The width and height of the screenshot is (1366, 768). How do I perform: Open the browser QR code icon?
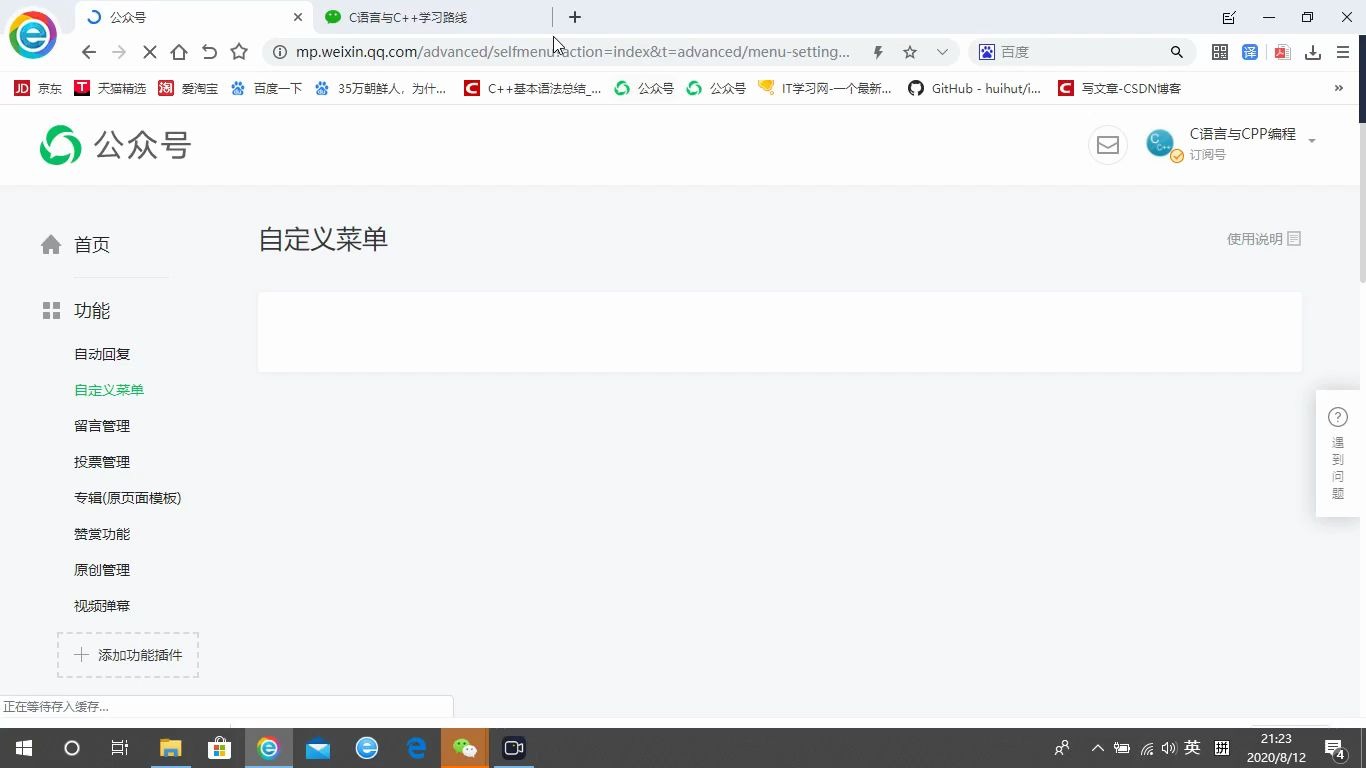click(1220, 51)
